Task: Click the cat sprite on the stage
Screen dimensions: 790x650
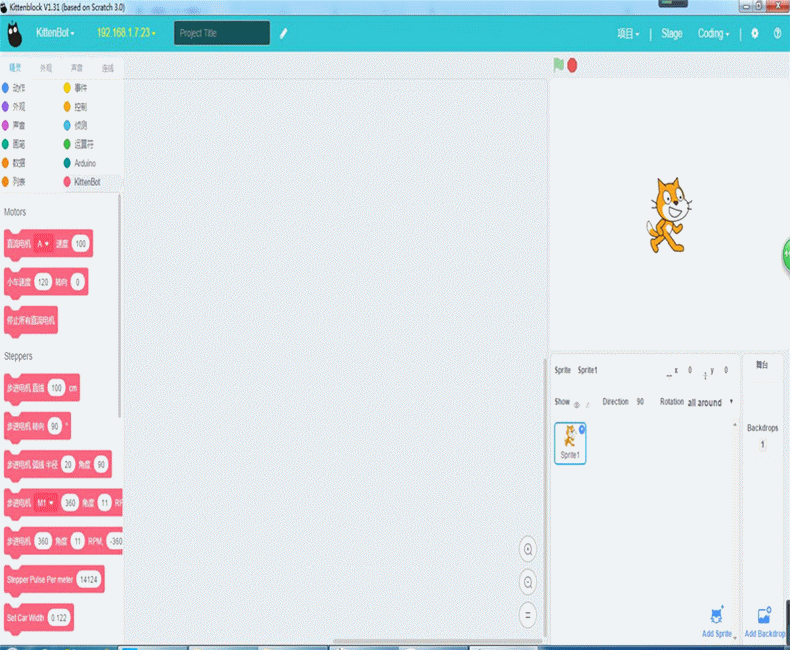Action: (x=669, y=215)
